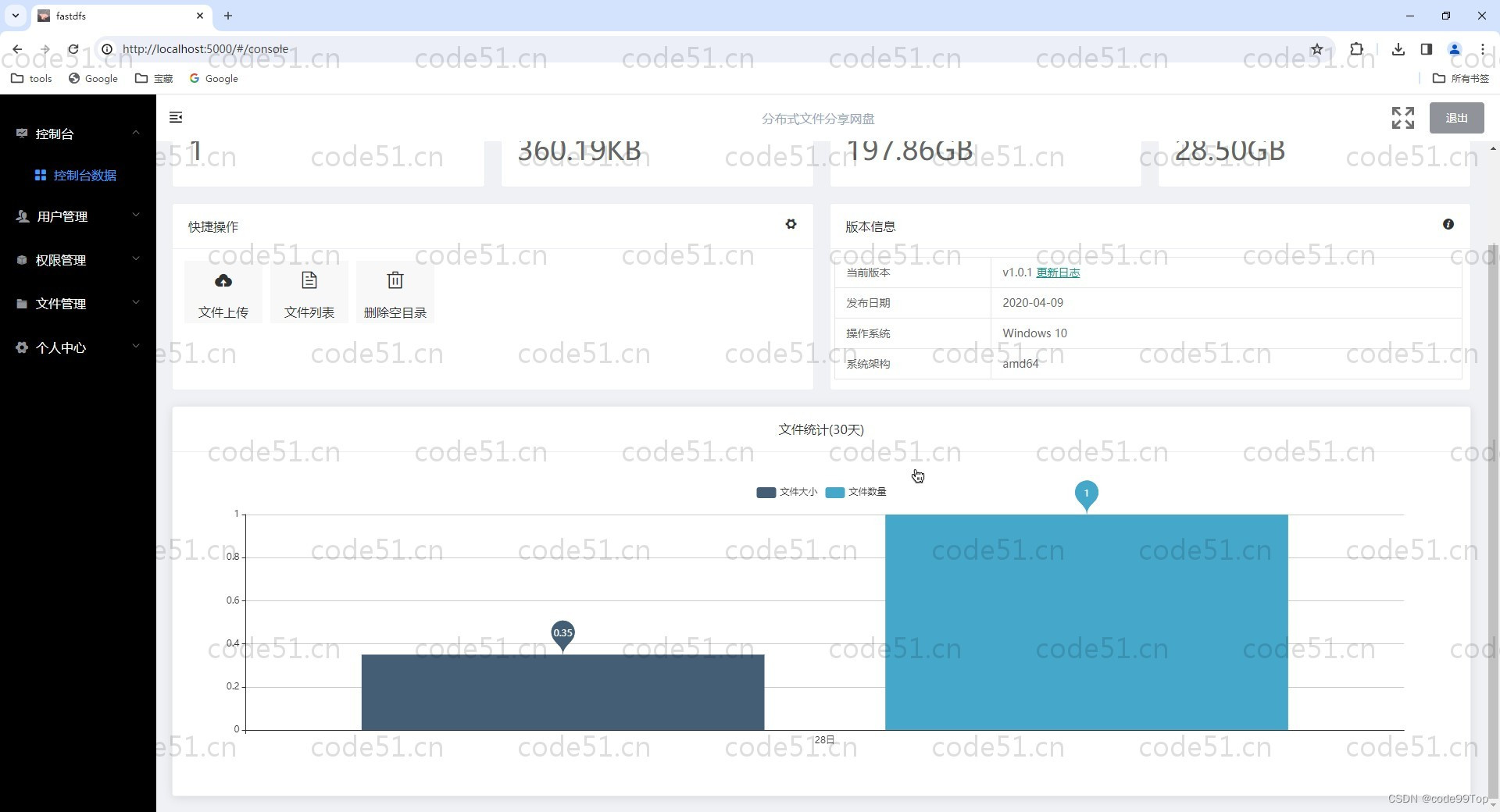This screenshot has height=812, width=1500.
Task: Click the 权限管理 cube icon
Action: tap(22, 260)
